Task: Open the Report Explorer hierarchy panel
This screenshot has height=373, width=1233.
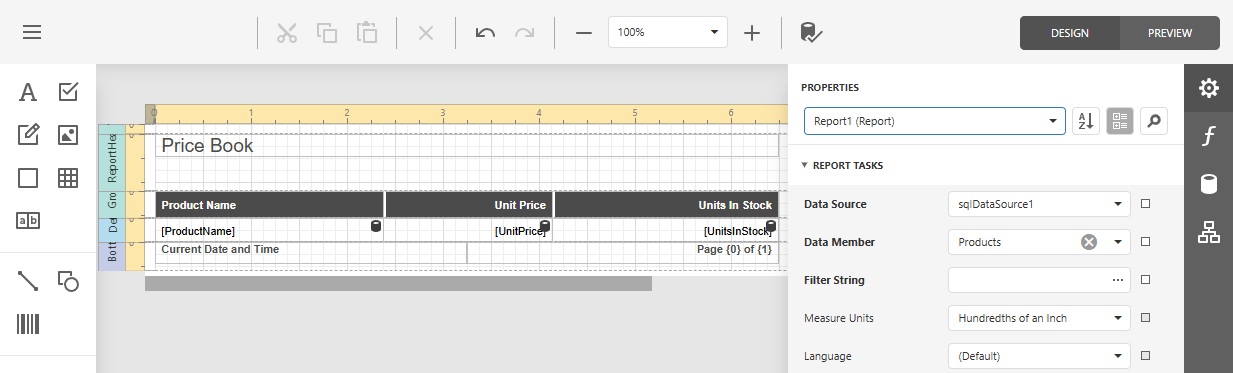Action: coord(1209,233)
